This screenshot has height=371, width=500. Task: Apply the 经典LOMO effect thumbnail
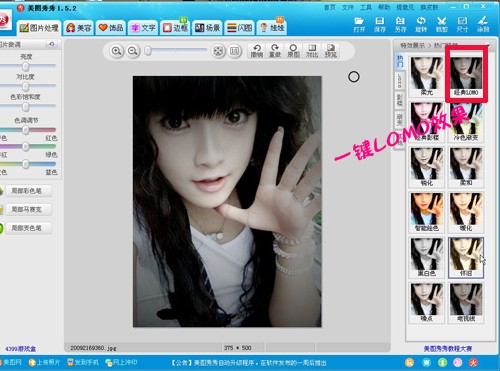466,76
